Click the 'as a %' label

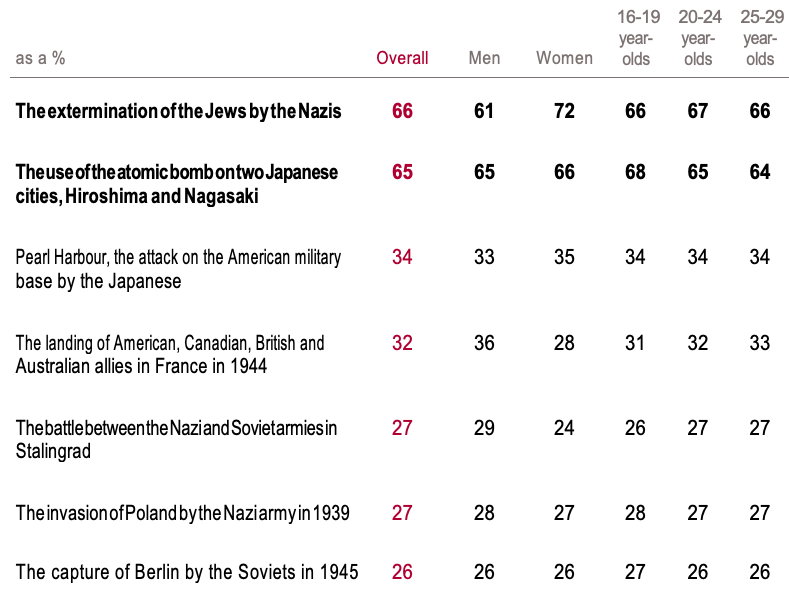point(41,58)
